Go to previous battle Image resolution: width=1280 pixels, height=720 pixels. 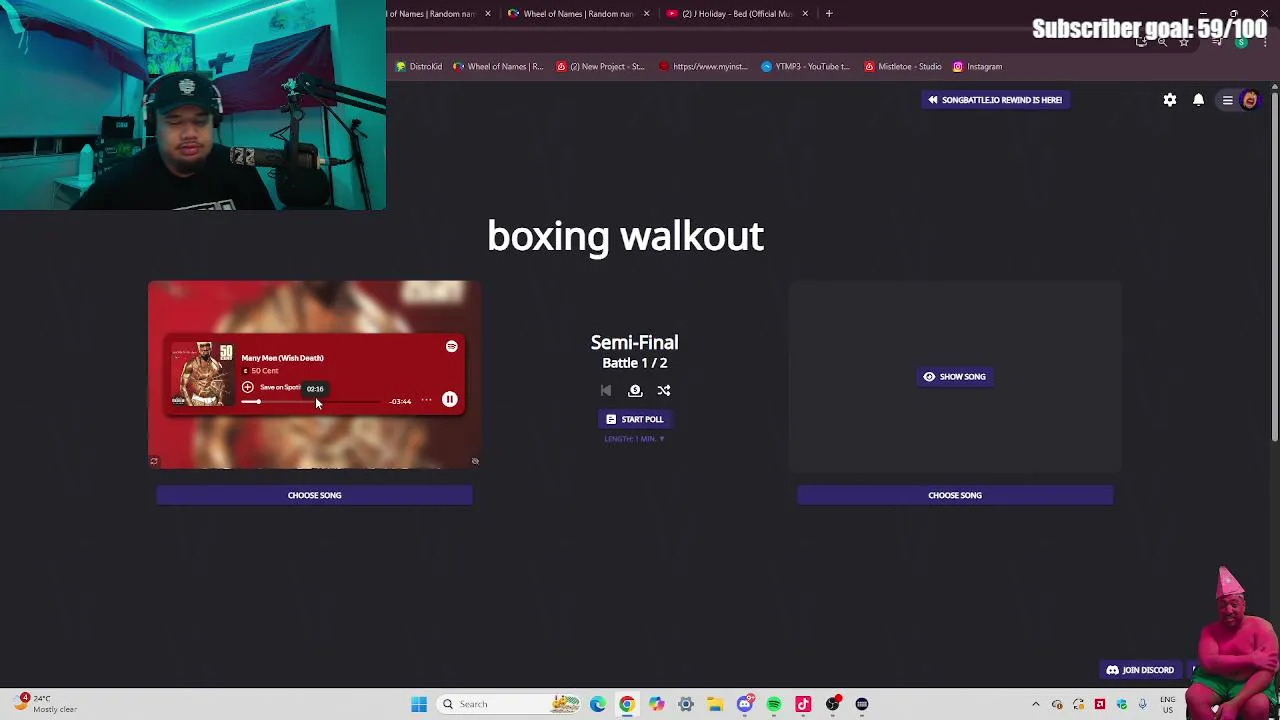coord(606,391)
